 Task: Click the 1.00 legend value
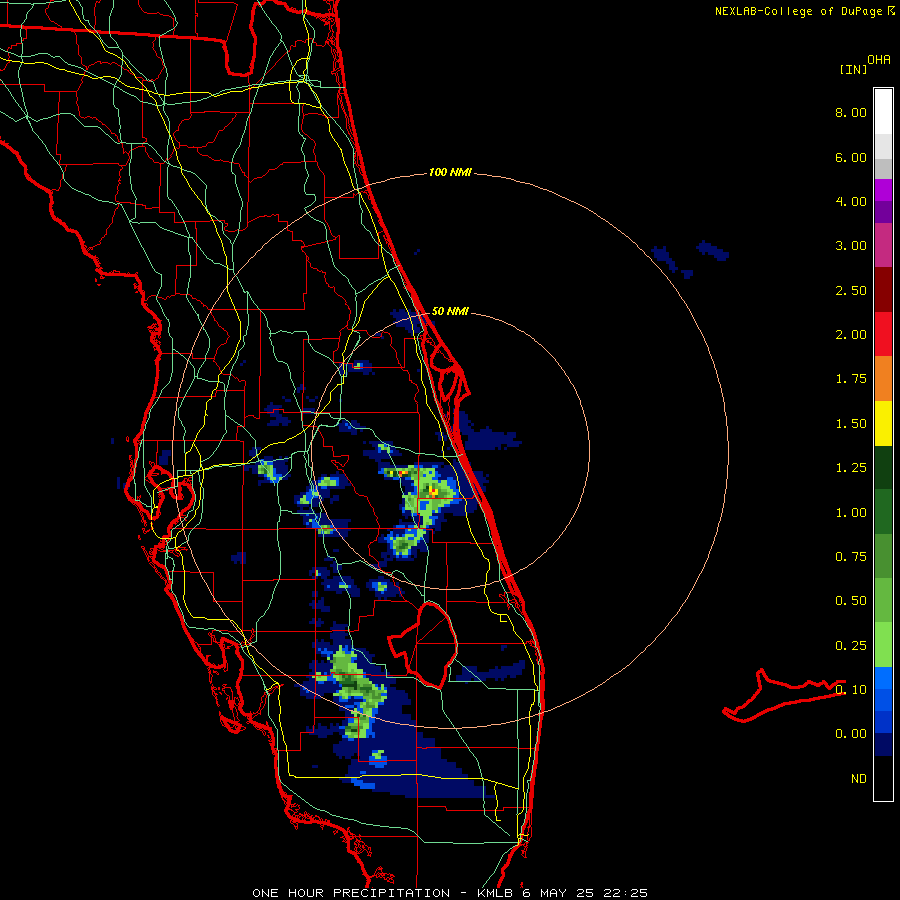(851, 513)
